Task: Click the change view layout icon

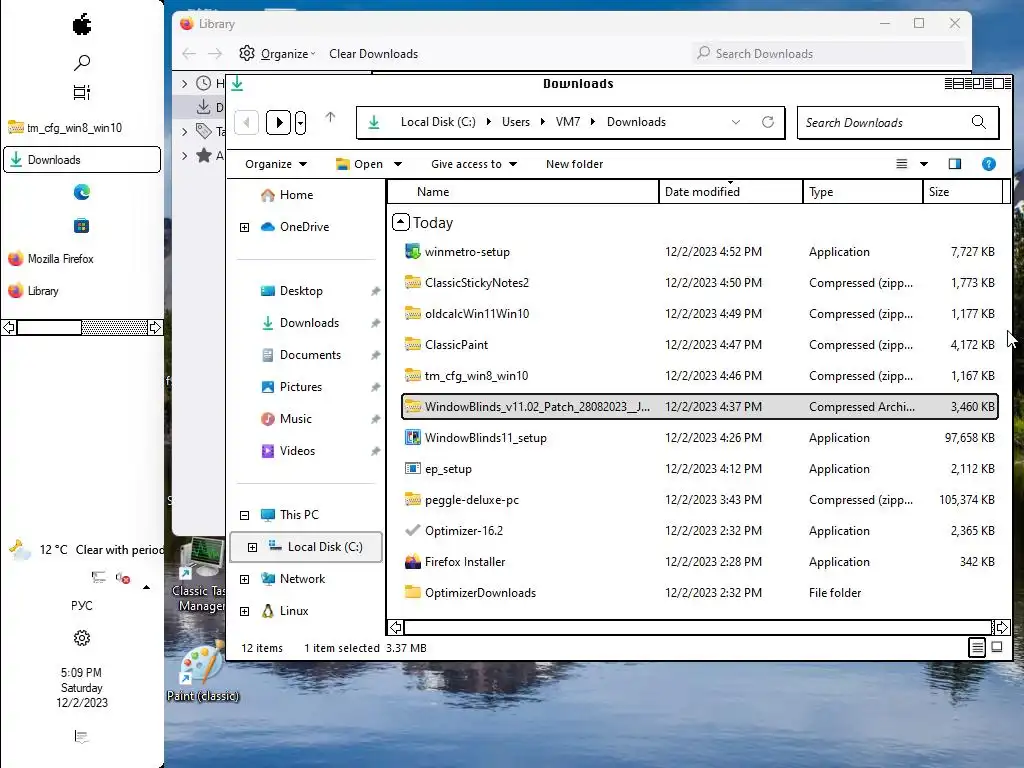Action: [902, 164]
